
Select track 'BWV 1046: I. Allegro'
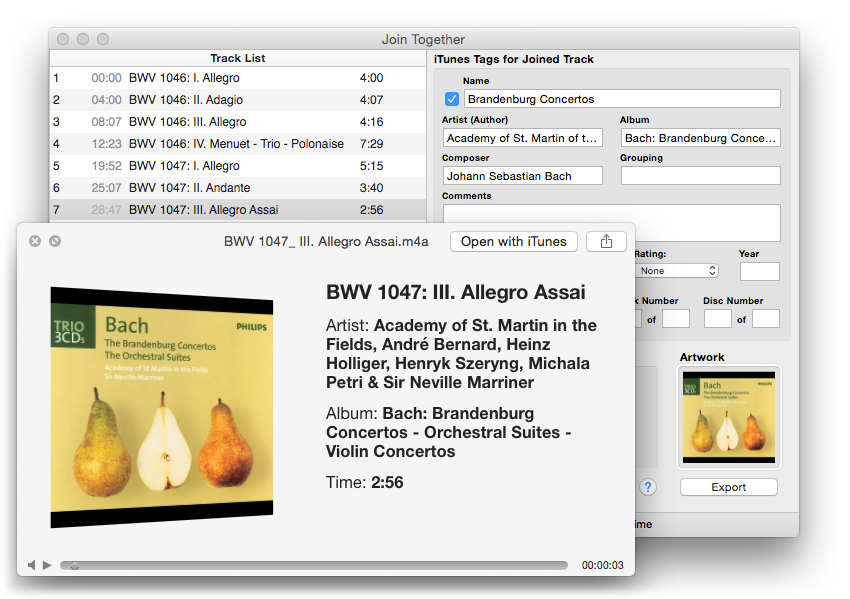coord(237,78)
